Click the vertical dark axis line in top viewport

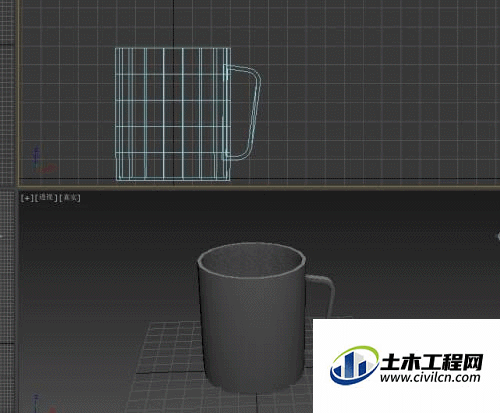173,23
